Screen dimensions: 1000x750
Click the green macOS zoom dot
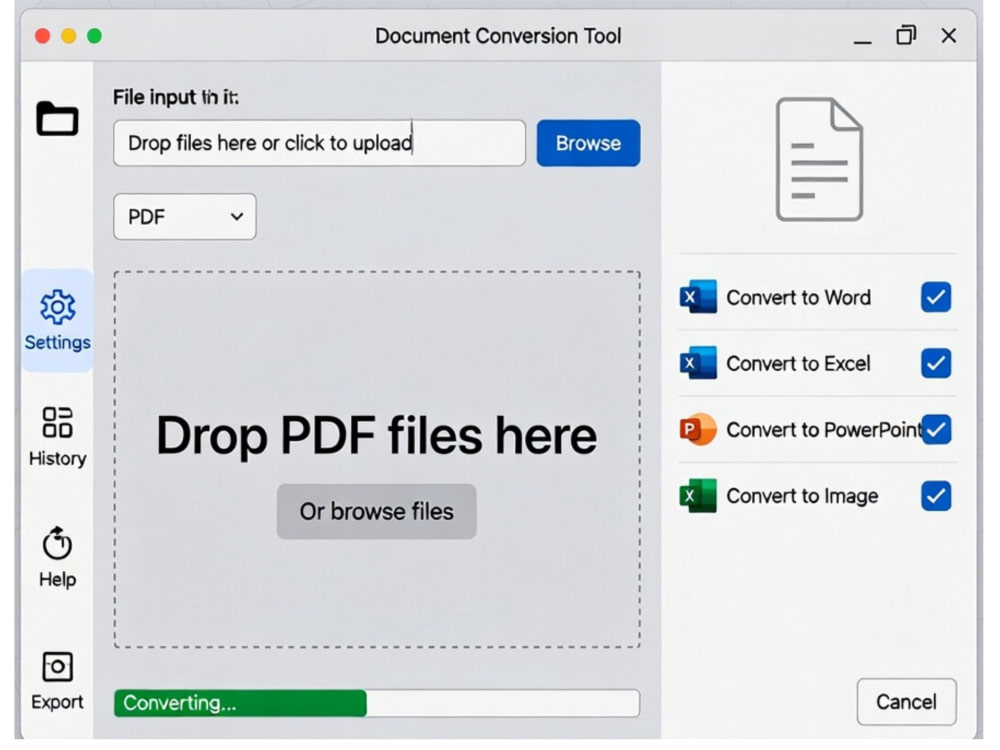coord(94,36)
